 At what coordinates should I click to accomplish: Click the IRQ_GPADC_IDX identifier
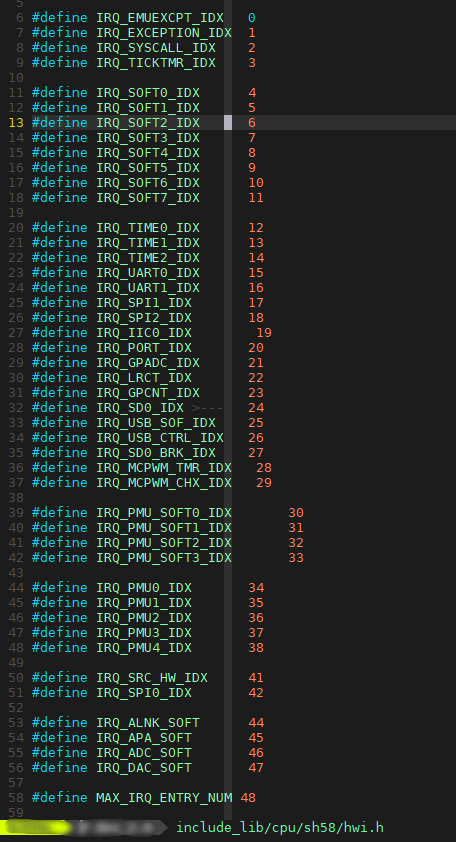pyautogui.click(x=148, y=363)
